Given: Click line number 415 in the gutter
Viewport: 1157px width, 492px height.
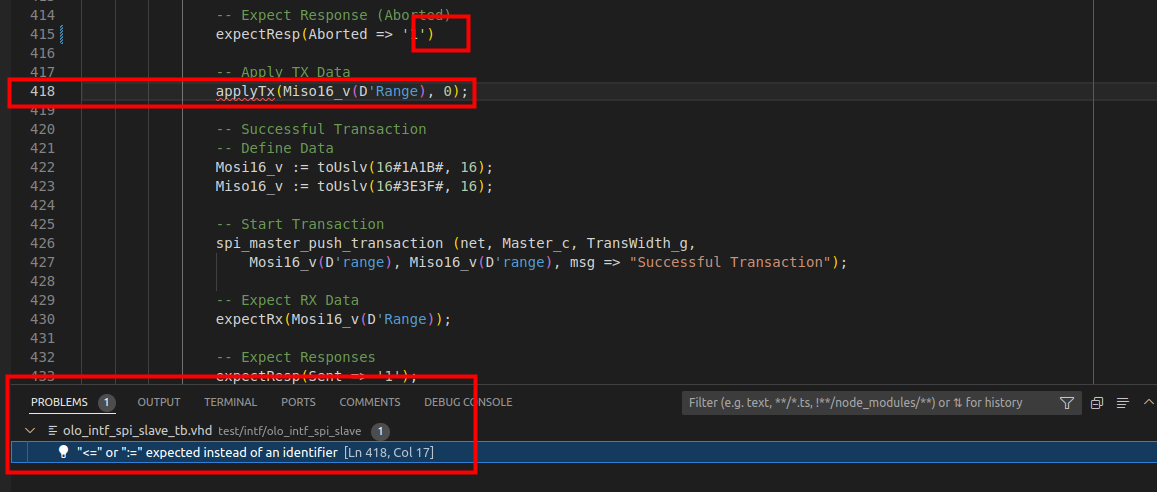Looking at the screenshot, I should point(42,34).
